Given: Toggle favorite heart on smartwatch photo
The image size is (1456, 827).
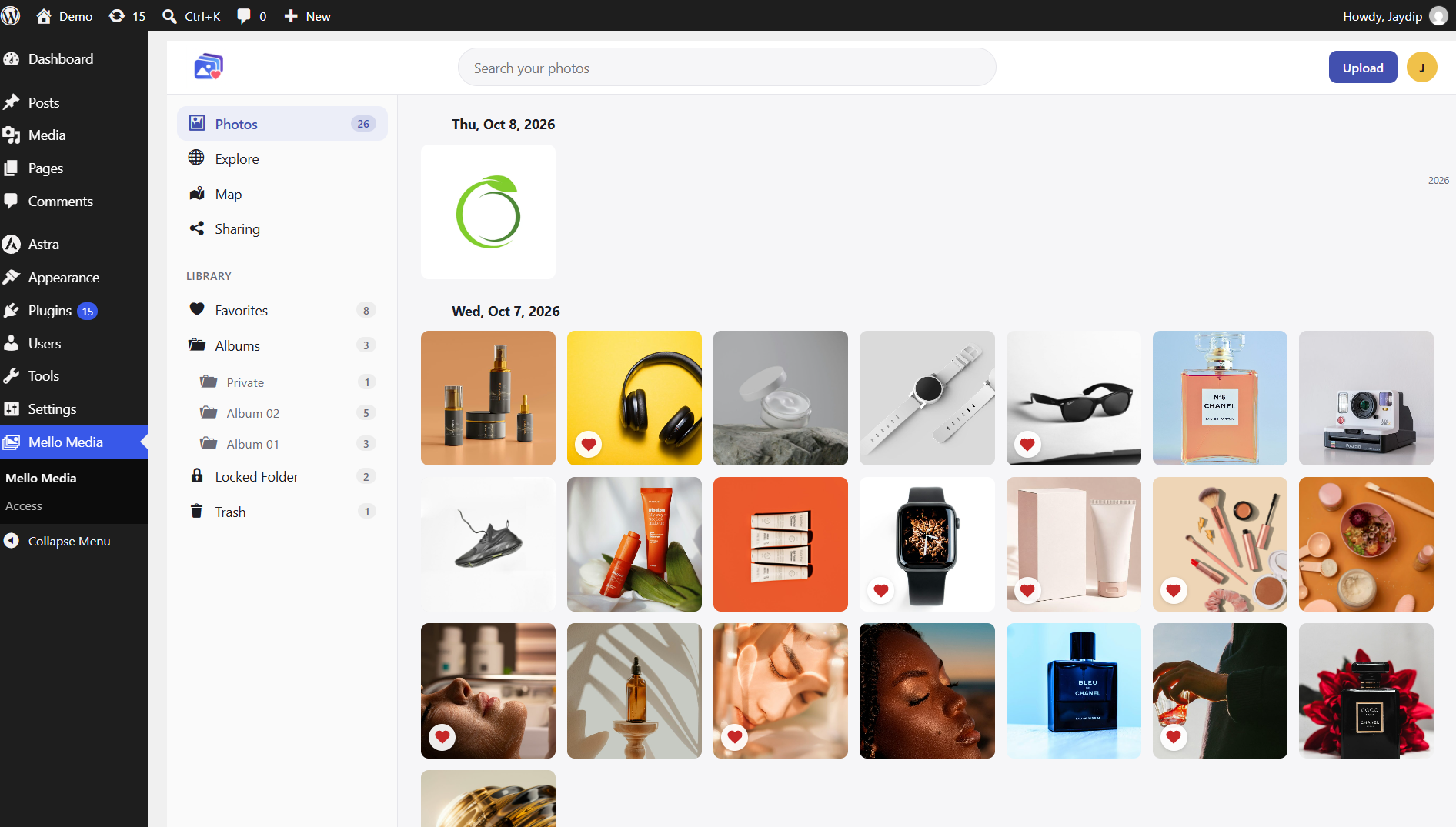Looking at the screenshot, I should tap(881, 590).
